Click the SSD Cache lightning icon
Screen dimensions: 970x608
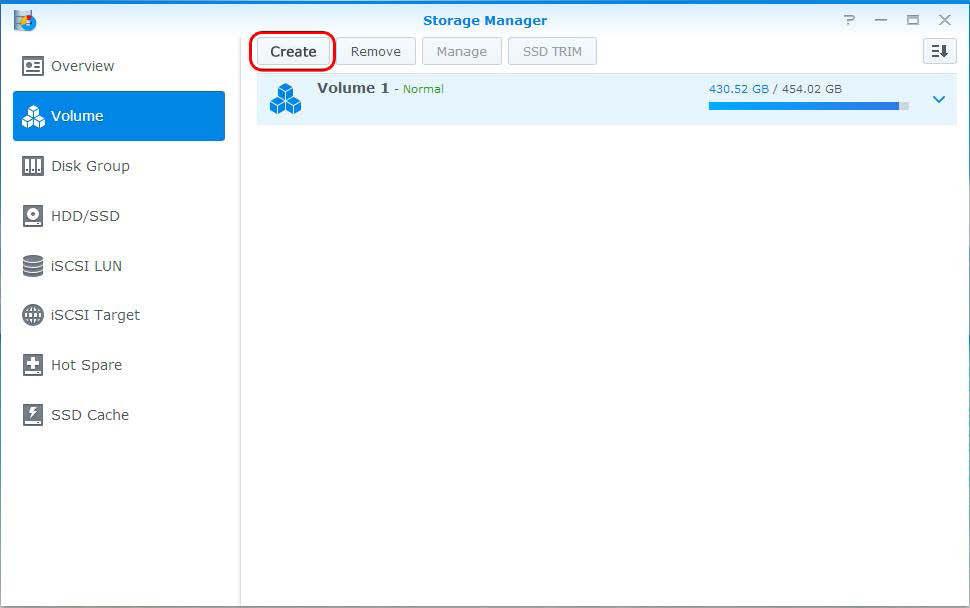[33, 415]
